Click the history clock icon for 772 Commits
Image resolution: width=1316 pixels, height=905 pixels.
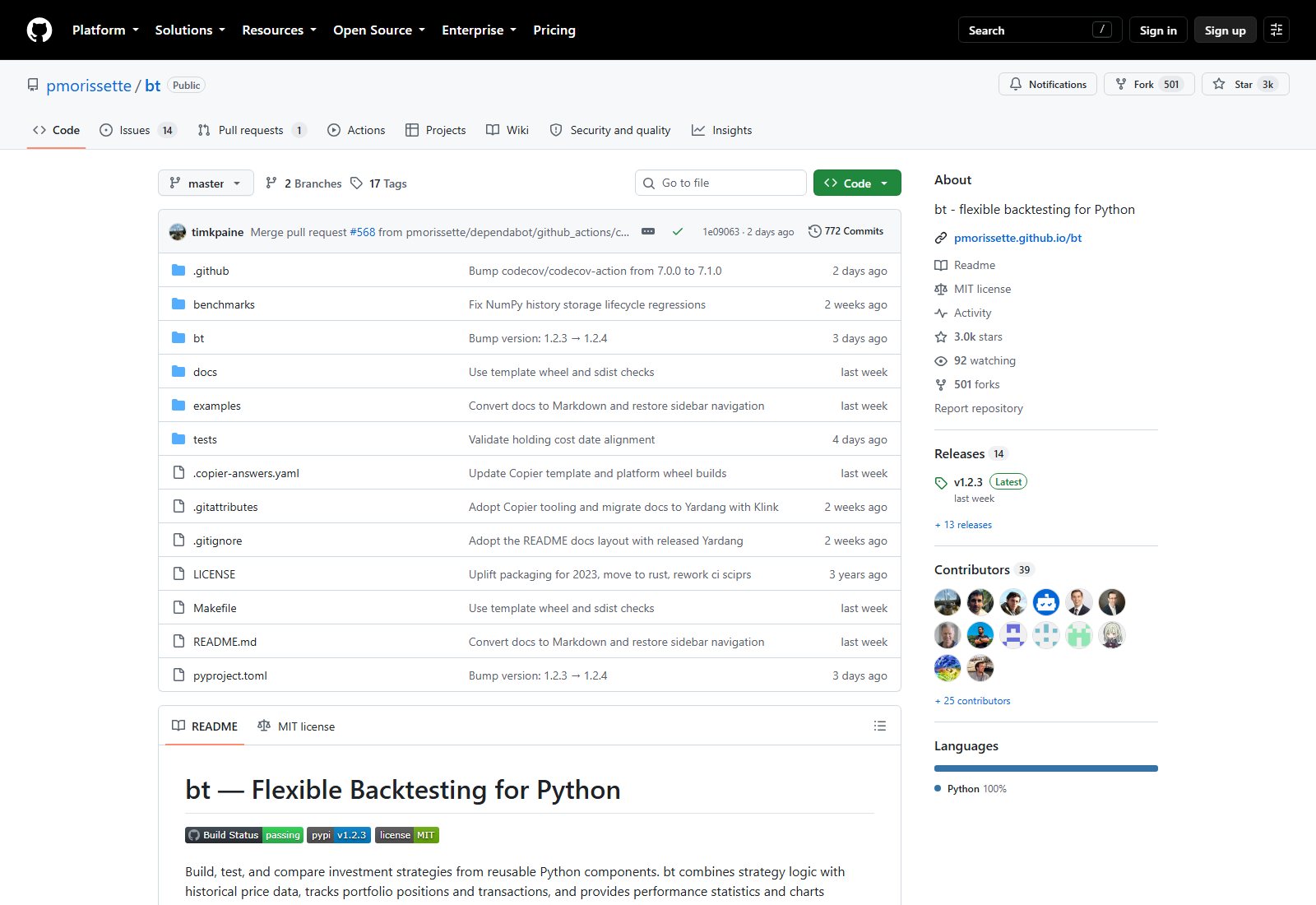point(815,231)
